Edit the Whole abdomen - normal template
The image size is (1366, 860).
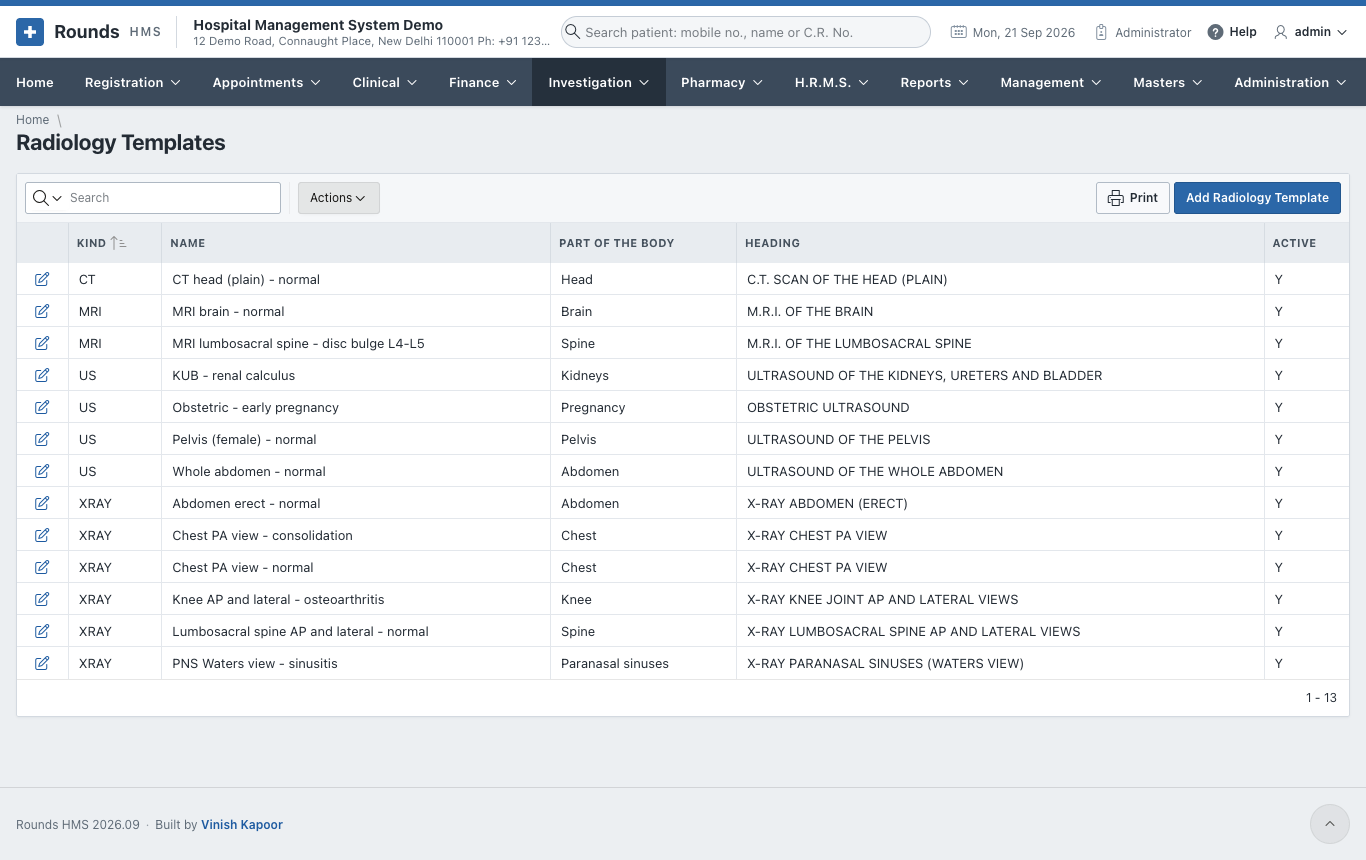42,471
